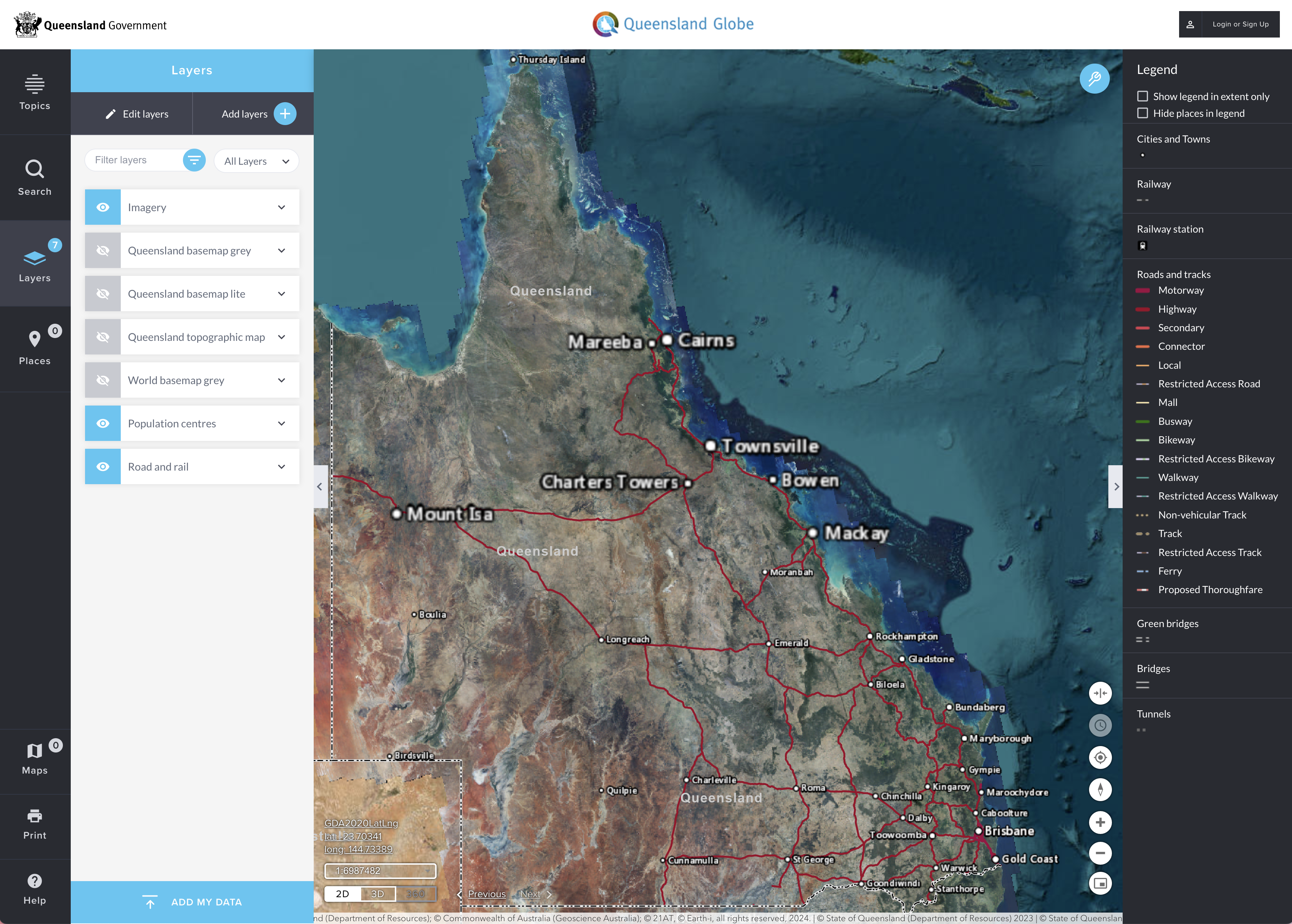Hide the Imagery layer via eye toggle
The image size is (1292, 924).
103,207
